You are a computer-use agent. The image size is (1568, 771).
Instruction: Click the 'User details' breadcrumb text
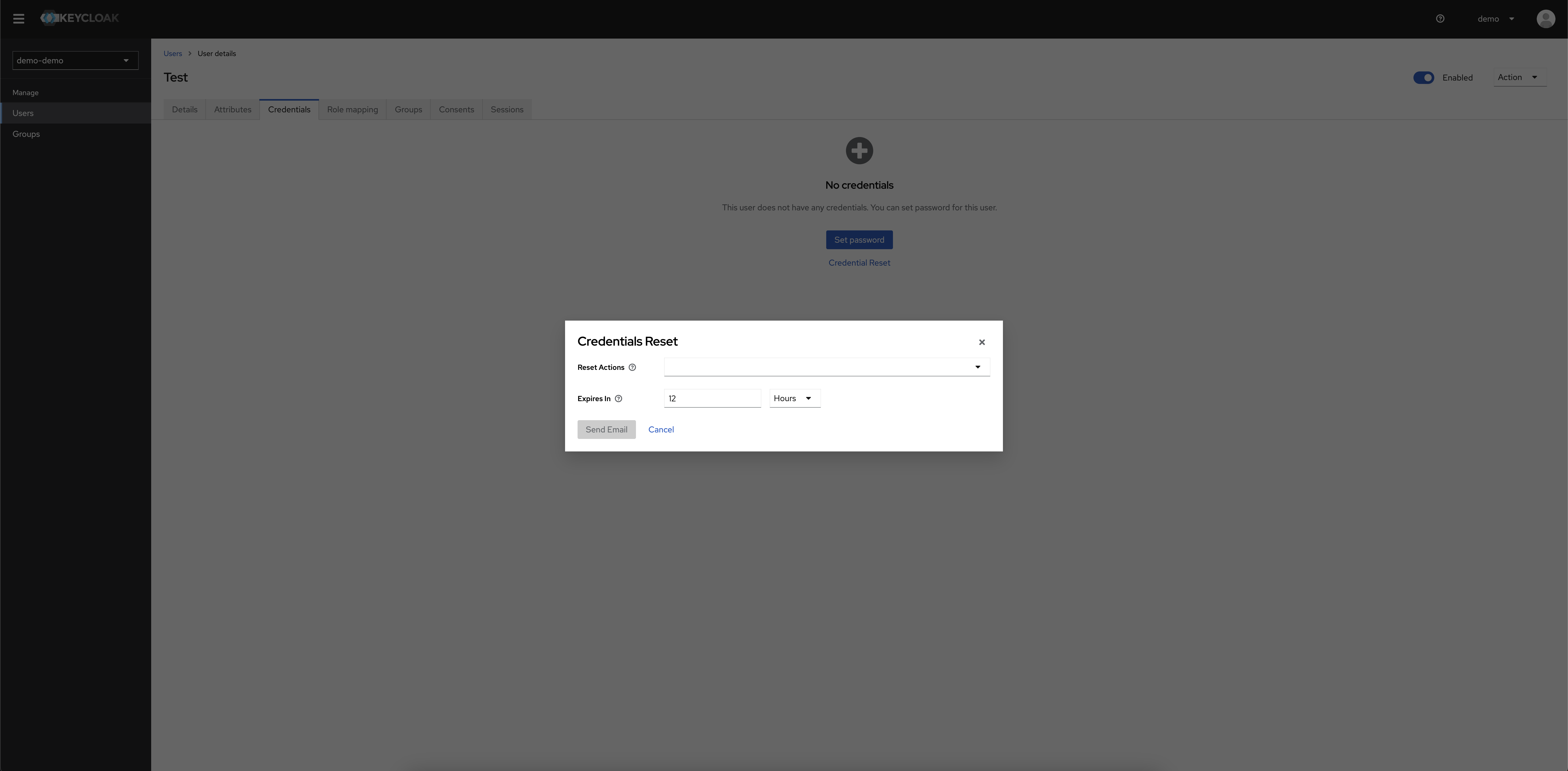(217, 53)
